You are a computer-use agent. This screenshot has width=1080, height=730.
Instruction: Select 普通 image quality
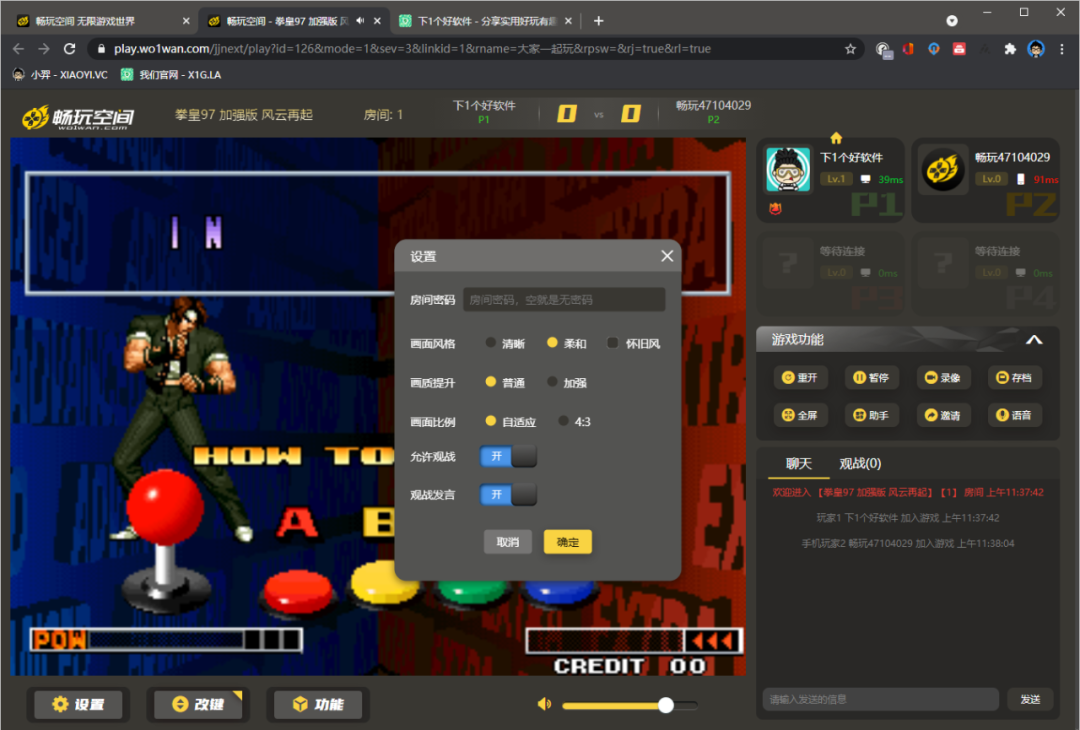point(506,382)
